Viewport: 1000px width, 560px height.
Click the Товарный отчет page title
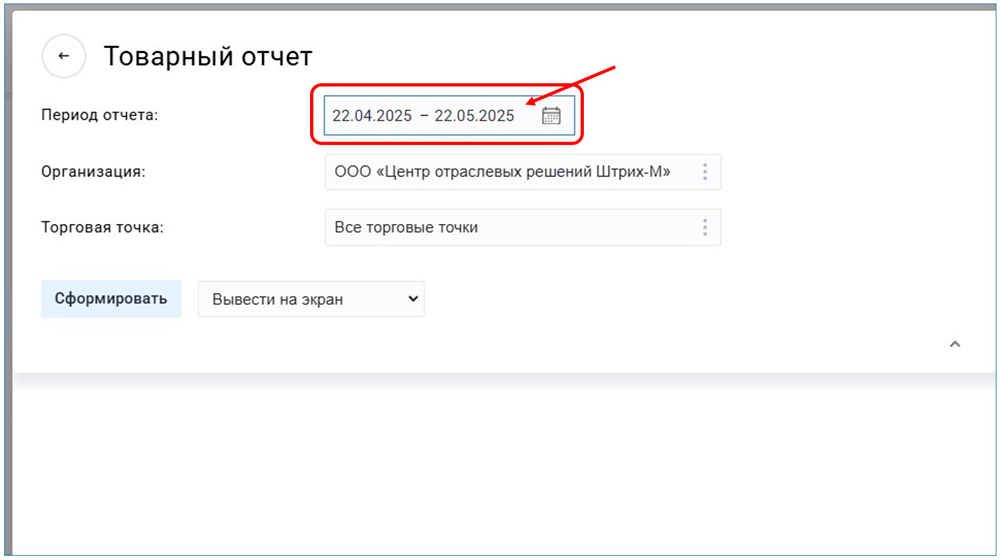click(208, 56)
